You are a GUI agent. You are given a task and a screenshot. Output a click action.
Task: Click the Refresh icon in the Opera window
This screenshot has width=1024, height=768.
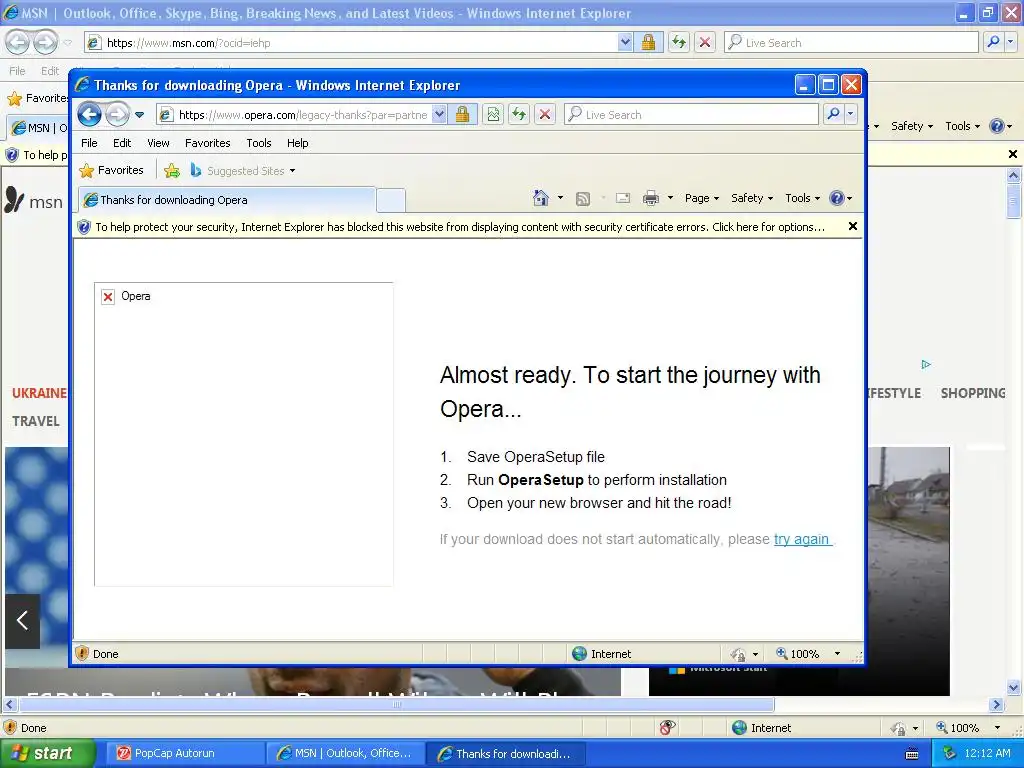(x=519, y=115)
